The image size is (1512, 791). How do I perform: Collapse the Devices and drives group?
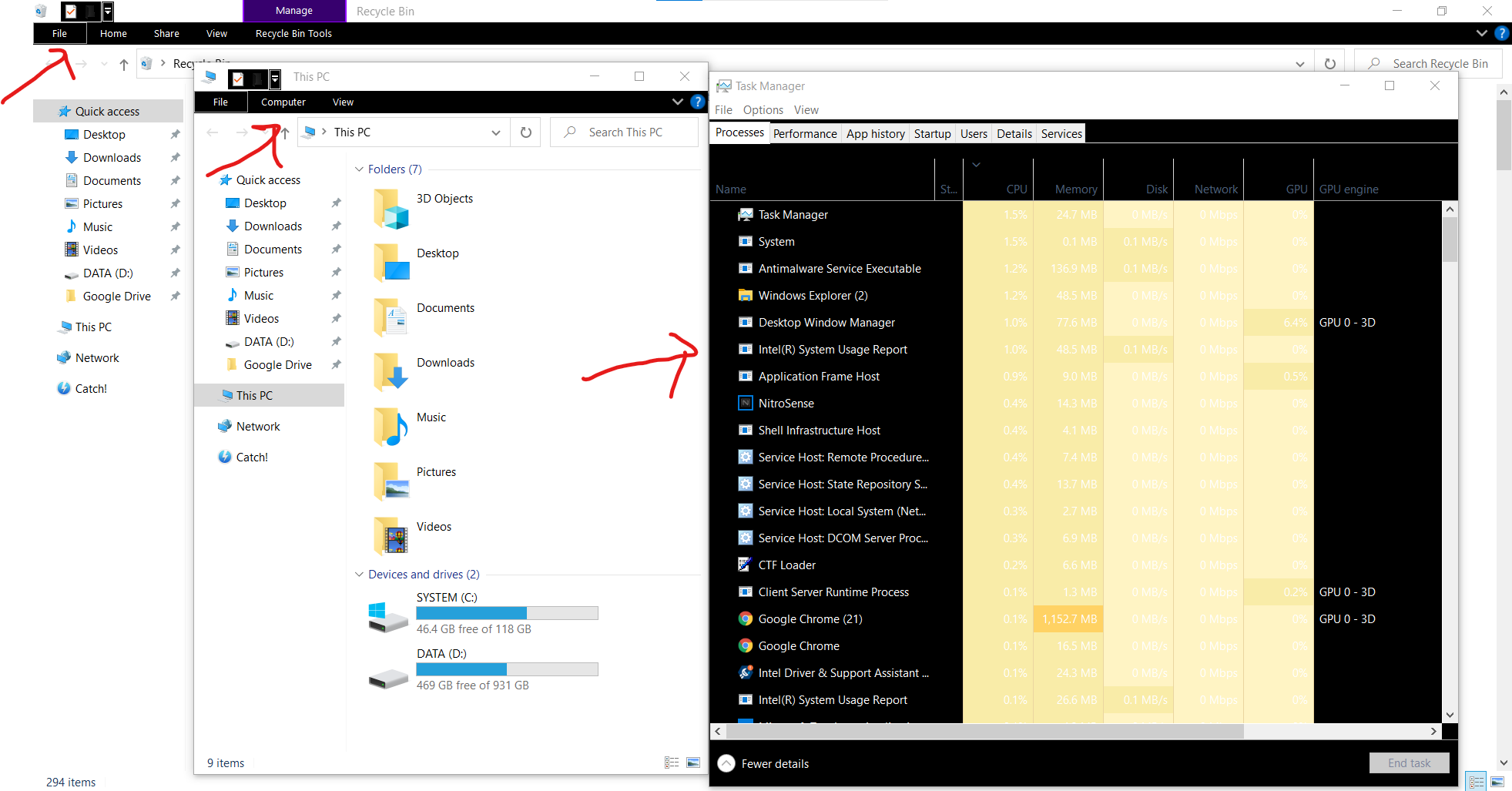pos(359,575)
